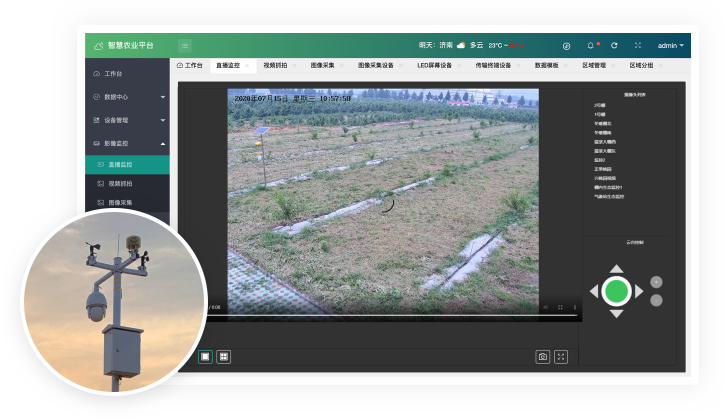
Task: Click the green PTZ center button
Action: click(x=617, y=291)
